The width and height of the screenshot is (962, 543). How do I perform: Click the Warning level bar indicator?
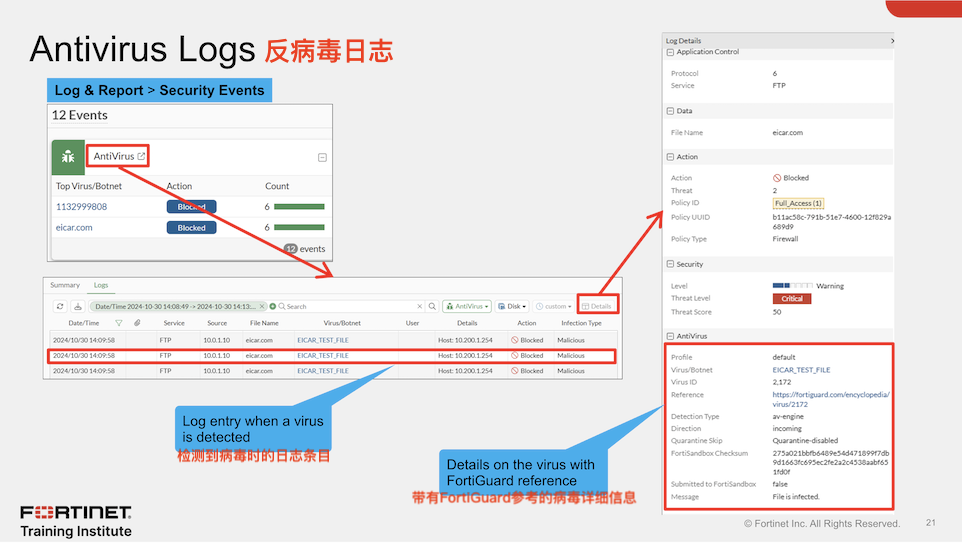point(793,286)
